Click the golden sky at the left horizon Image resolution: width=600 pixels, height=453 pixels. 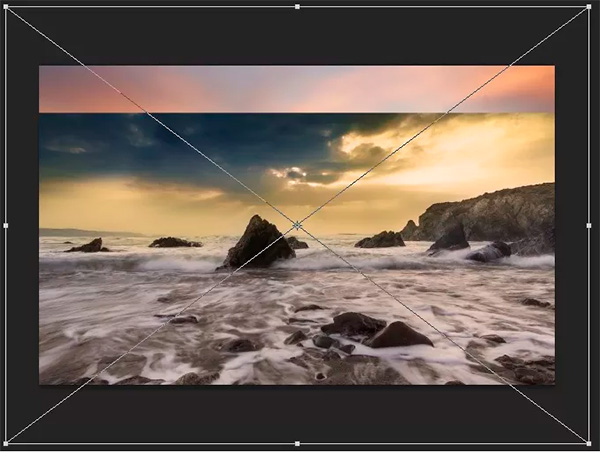[x=100, y=205]
